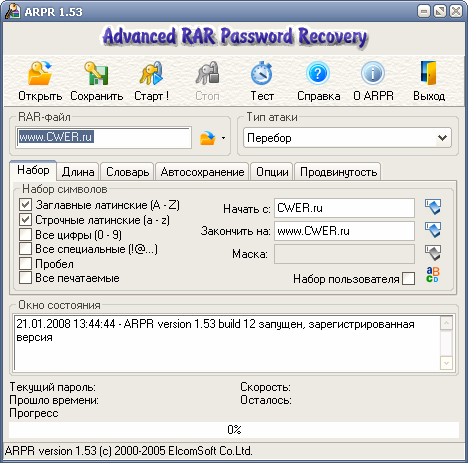Click icon next to Маска field
Screen dimensions: 468x463
coord(433,253)
